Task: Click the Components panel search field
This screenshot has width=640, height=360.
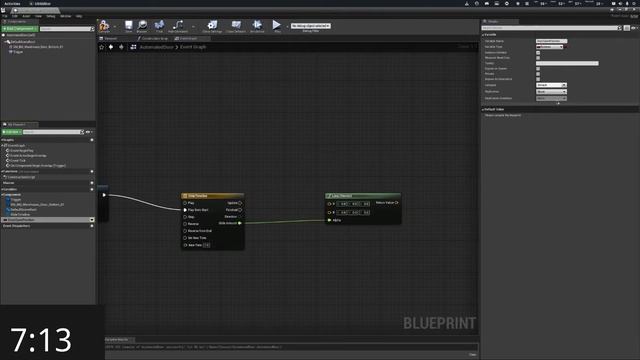Action: (x=67, y=29)
